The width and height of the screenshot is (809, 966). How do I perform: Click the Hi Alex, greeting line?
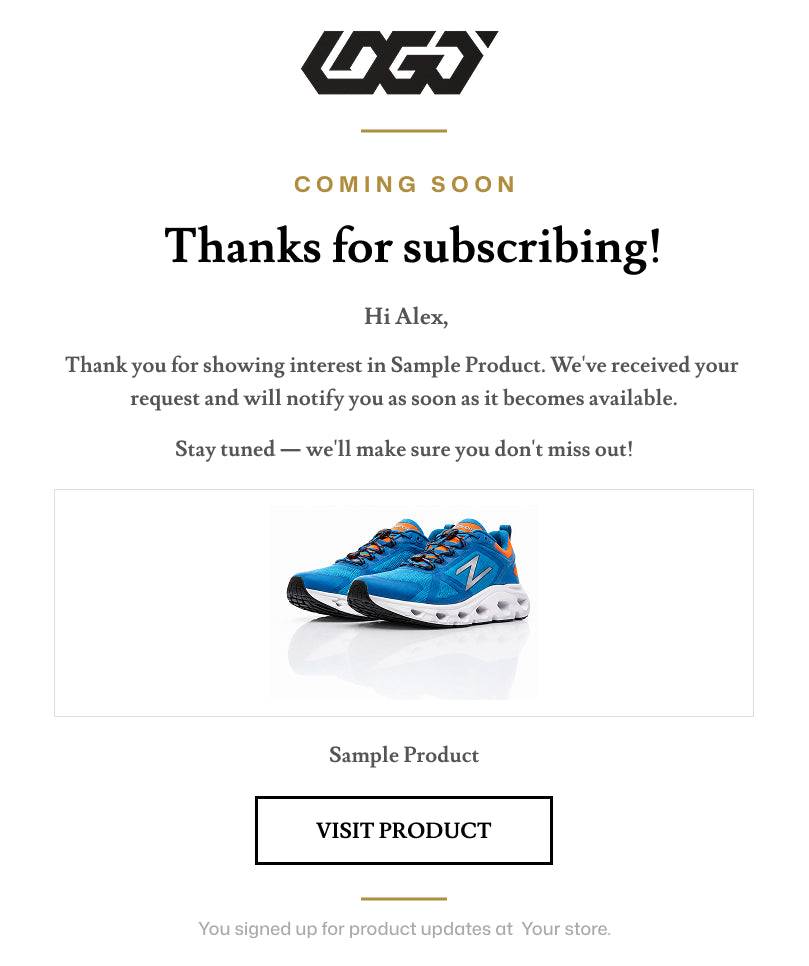[406, 317]
